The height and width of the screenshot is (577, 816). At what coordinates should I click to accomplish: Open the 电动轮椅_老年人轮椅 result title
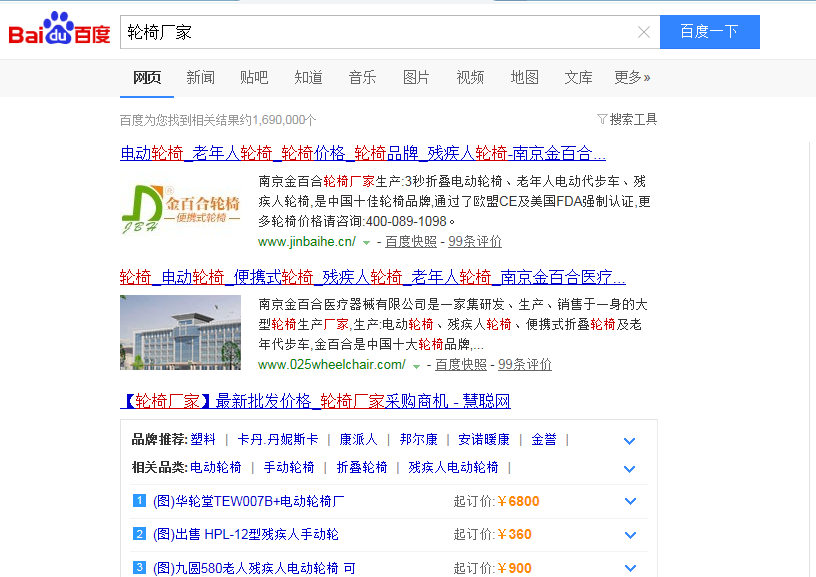coord(363,153)
